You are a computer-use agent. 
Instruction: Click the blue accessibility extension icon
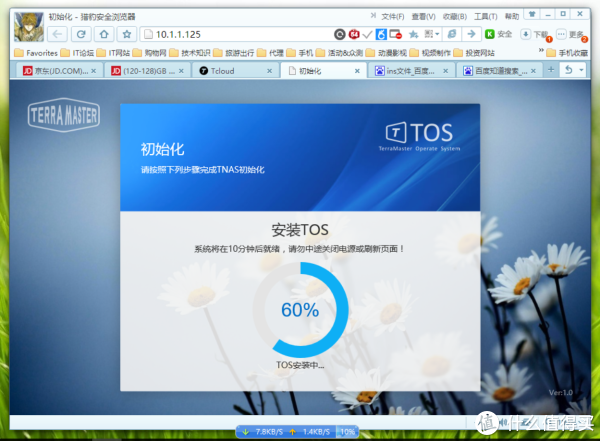[x=381, y=34]
